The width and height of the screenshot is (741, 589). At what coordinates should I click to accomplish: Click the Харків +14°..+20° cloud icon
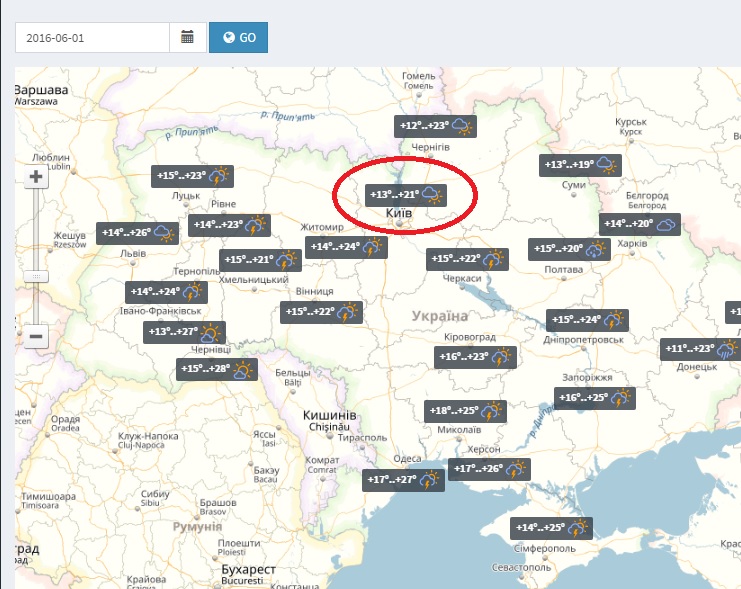666,224
